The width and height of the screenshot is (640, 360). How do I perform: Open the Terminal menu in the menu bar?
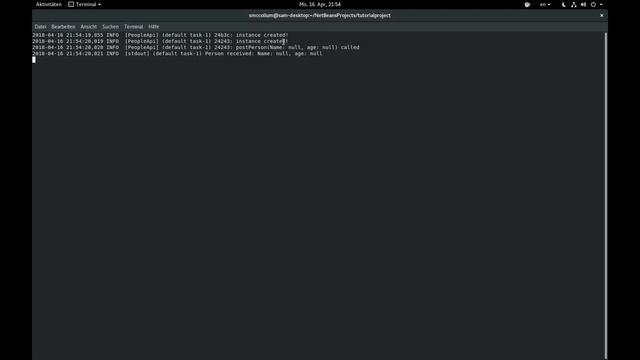[133, 27]
